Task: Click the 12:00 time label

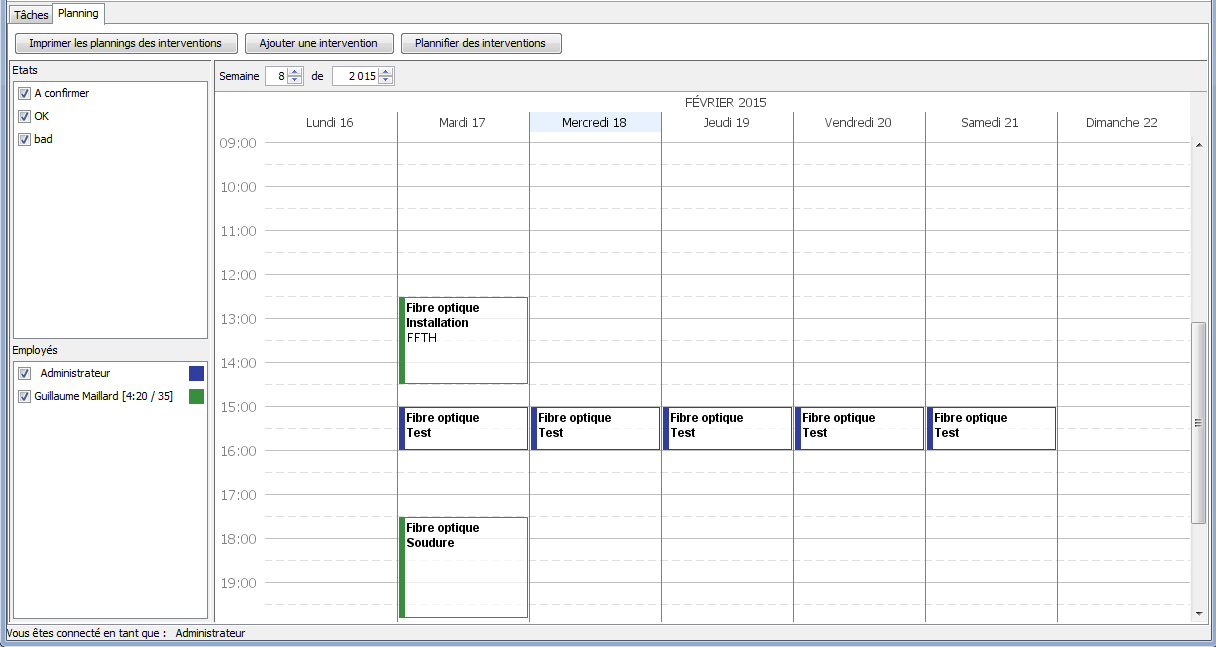Action: (238, 275)
